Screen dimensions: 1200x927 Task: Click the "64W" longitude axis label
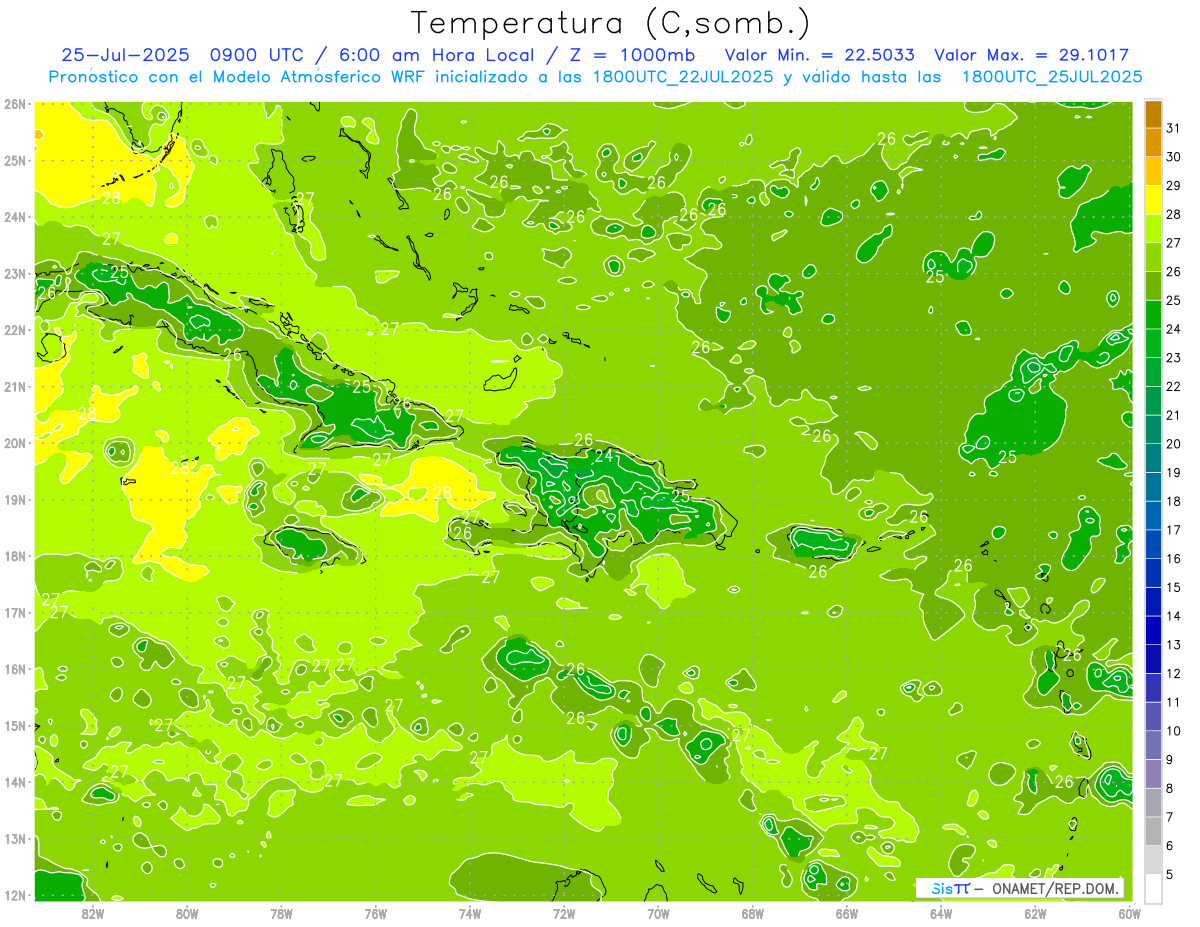click(x=941, y=913)
